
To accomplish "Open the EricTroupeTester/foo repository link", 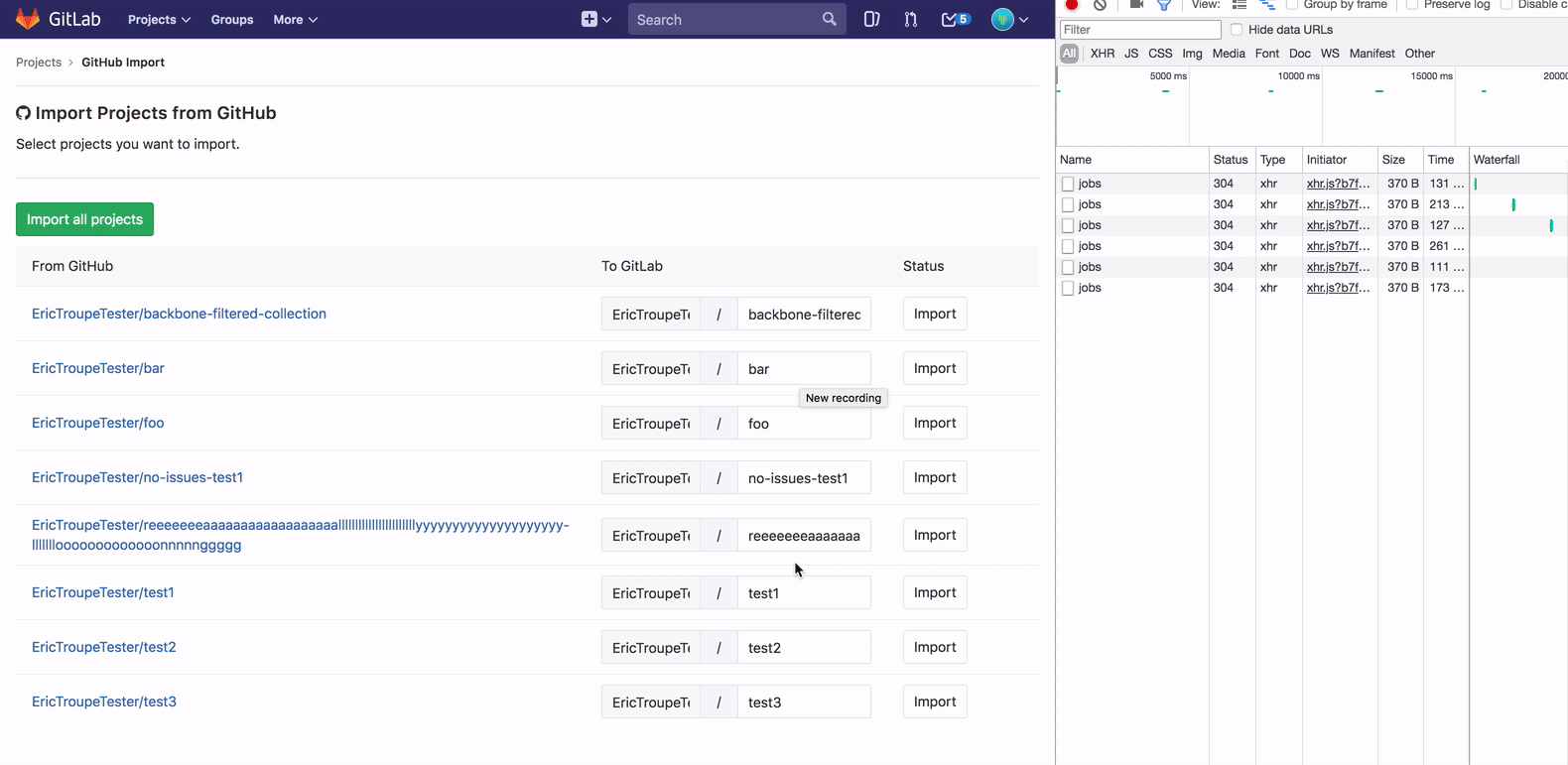I will 98,423.
